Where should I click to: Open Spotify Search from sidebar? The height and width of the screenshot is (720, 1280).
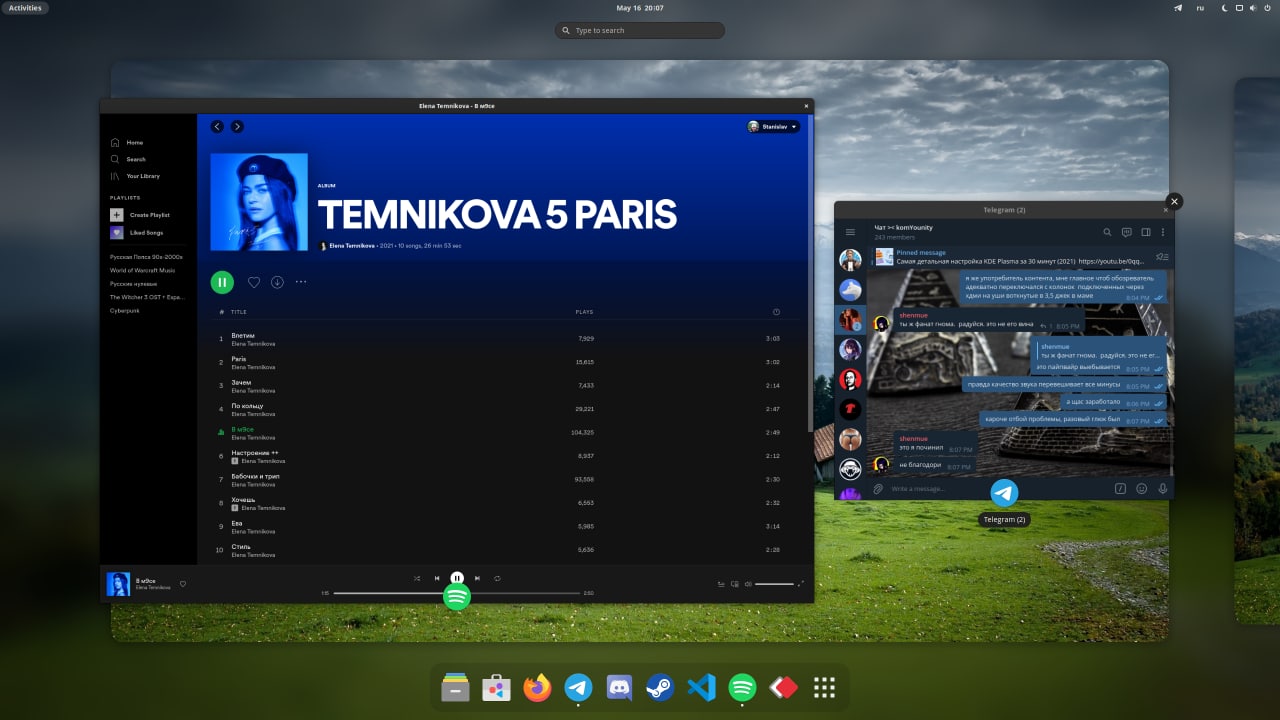click(x=128, y=159)
